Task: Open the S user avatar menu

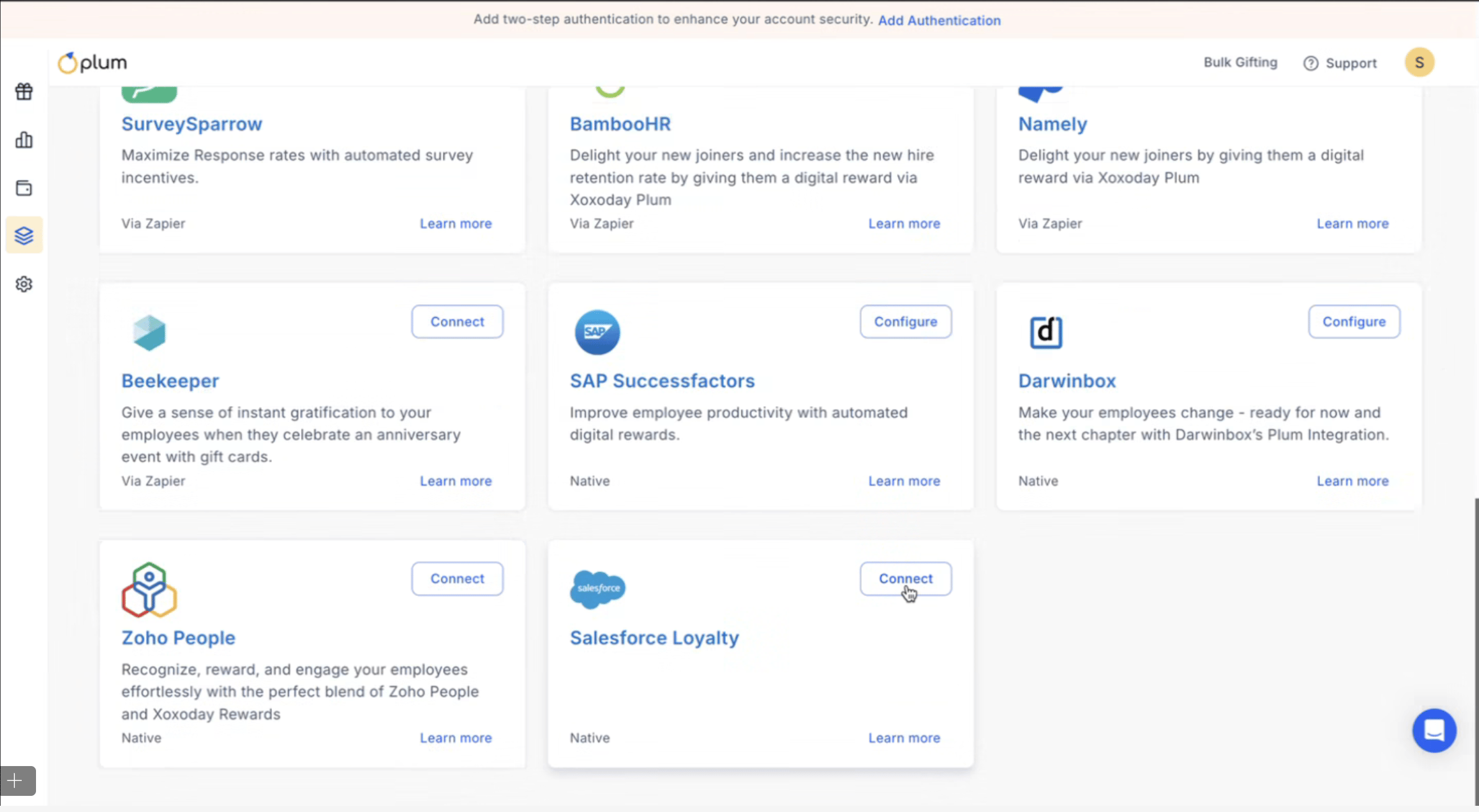Action: click(x=1419, y=62)
